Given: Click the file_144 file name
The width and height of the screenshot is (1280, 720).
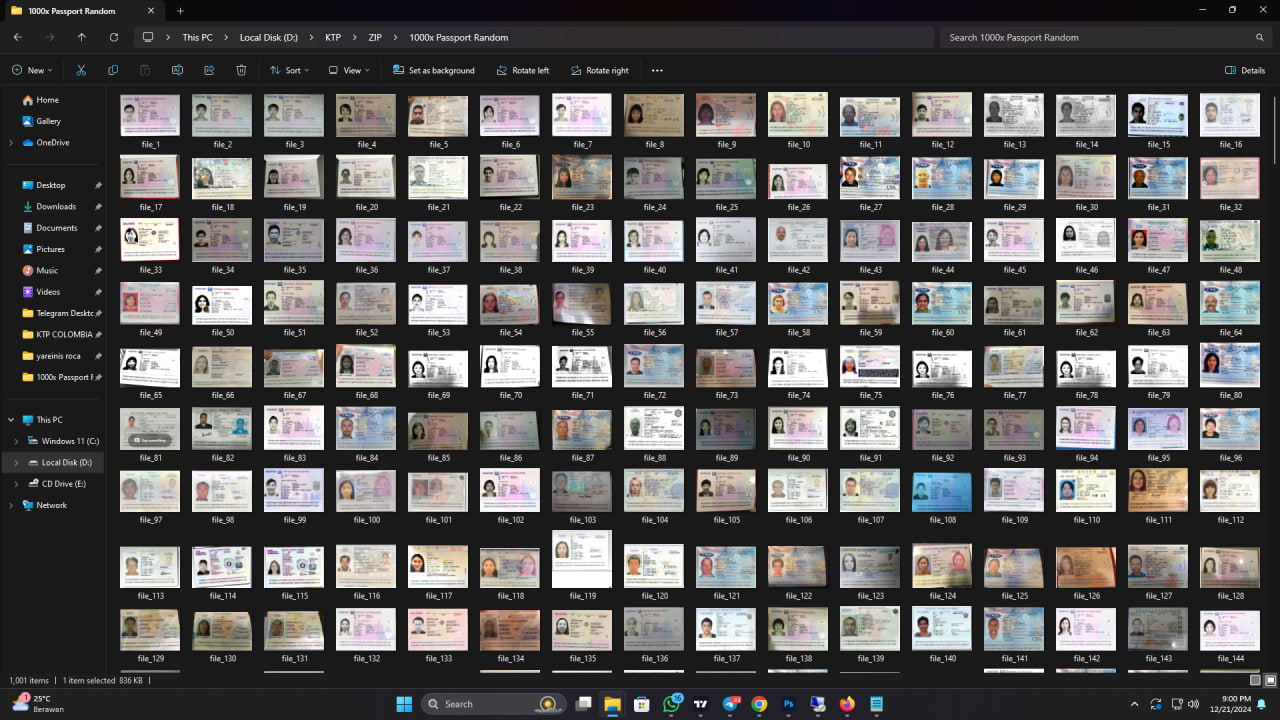Looking at the screenshot, I should [1231, 658].
